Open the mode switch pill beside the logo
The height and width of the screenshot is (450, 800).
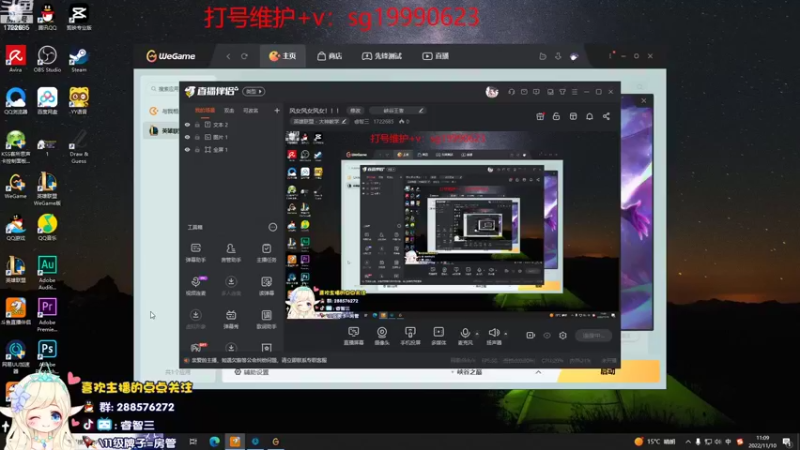click(x=254, y=91)
